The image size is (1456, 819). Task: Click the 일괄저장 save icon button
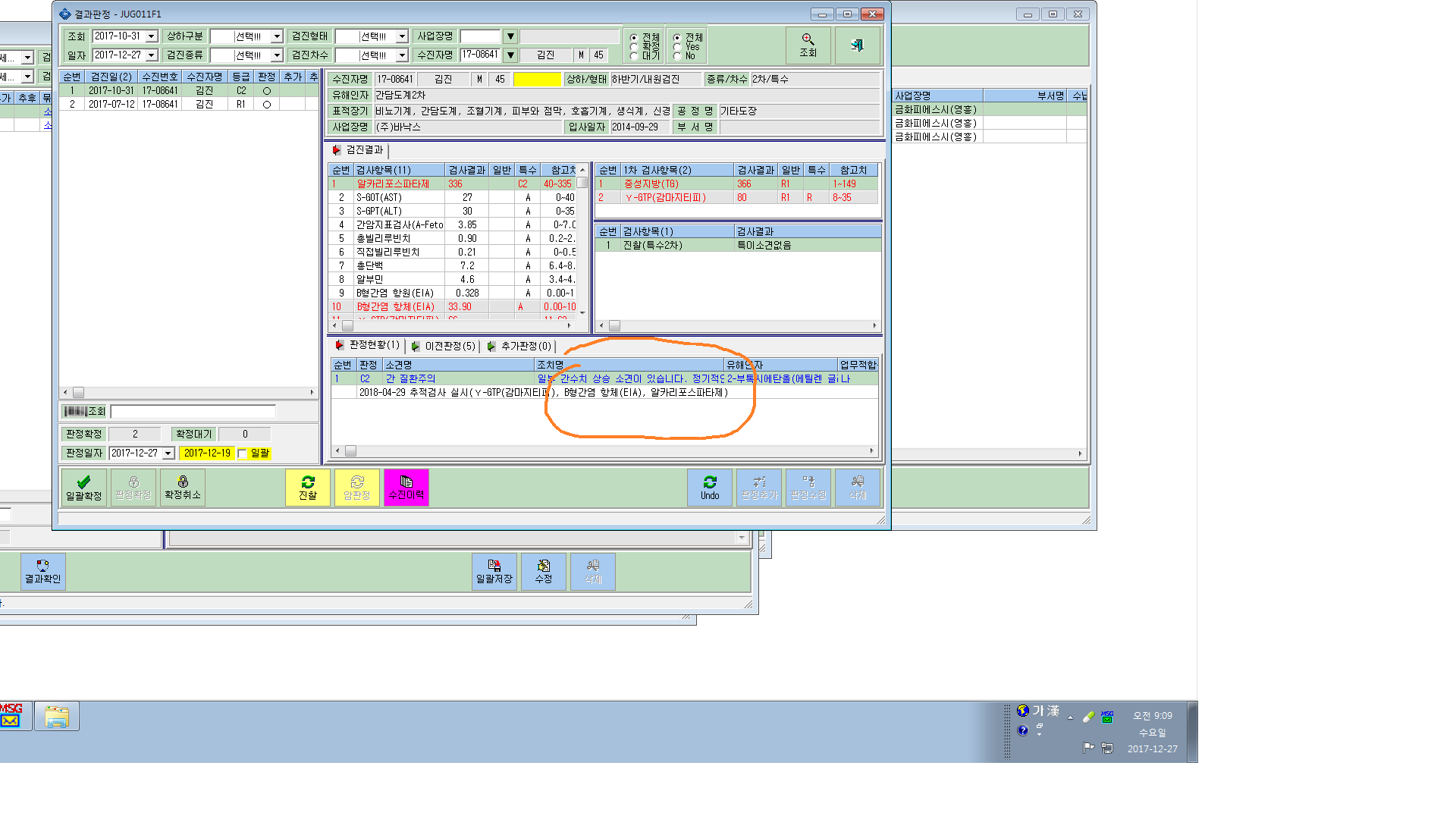tap(494, 572)
